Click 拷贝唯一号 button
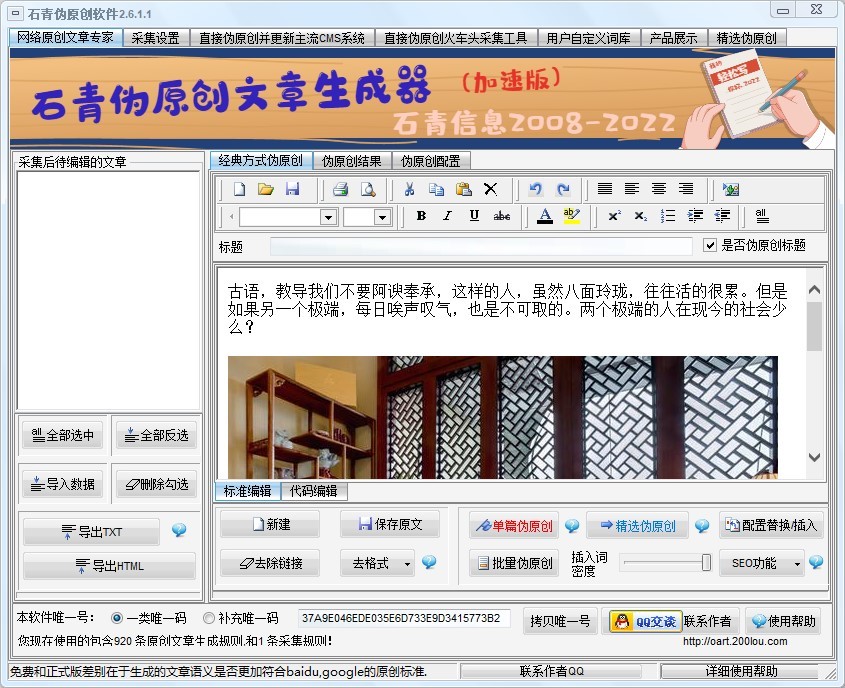The width and height of the screenshot is (845, 688). [x=560, y=621]
